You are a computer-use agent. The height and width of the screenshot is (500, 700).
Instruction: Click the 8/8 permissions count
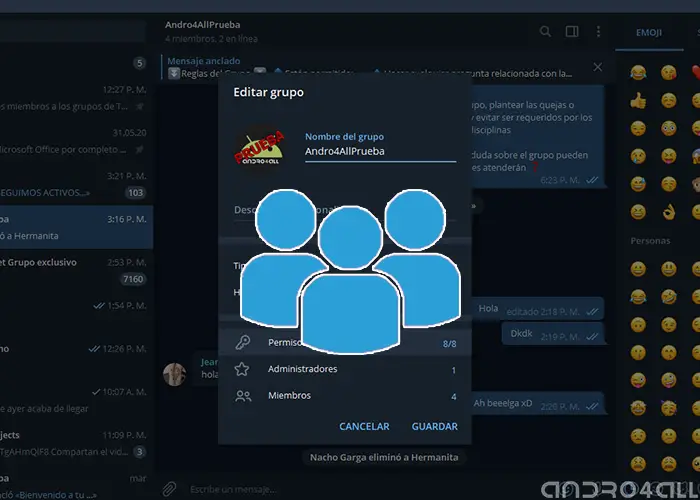[449, 344]
